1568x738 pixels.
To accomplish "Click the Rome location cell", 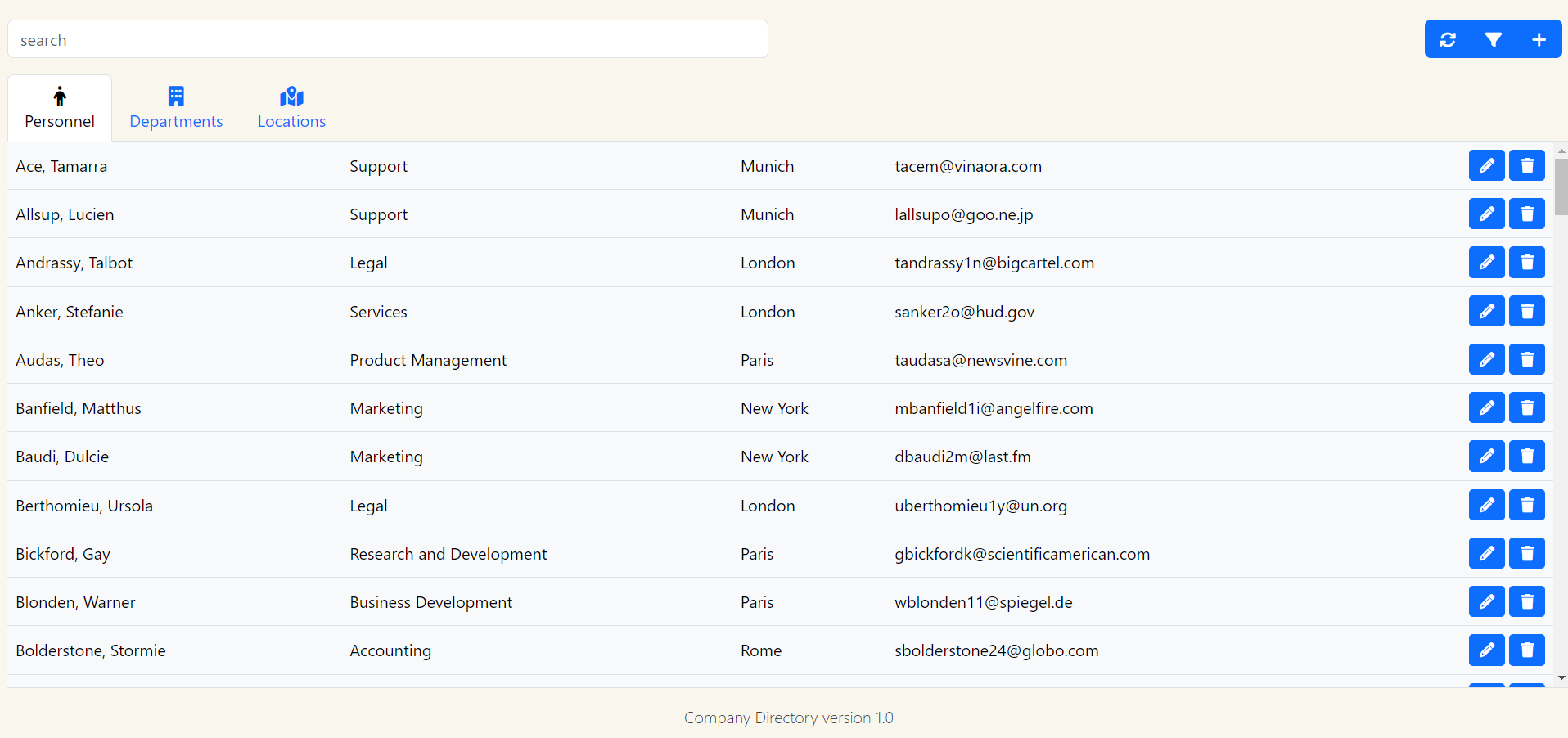I will 761,650.
